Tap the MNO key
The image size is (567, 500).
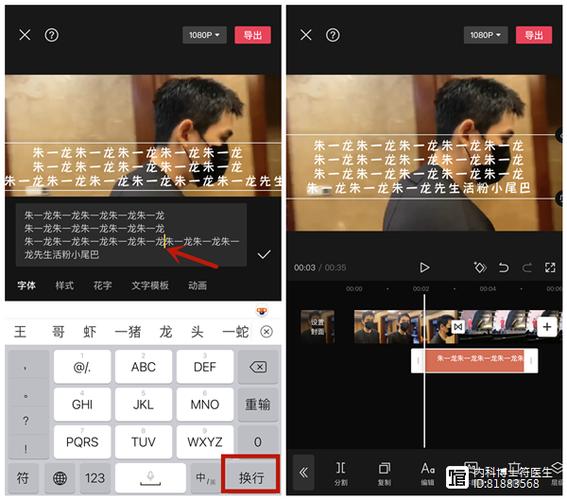pyautogui.click(x=205, y=404)
